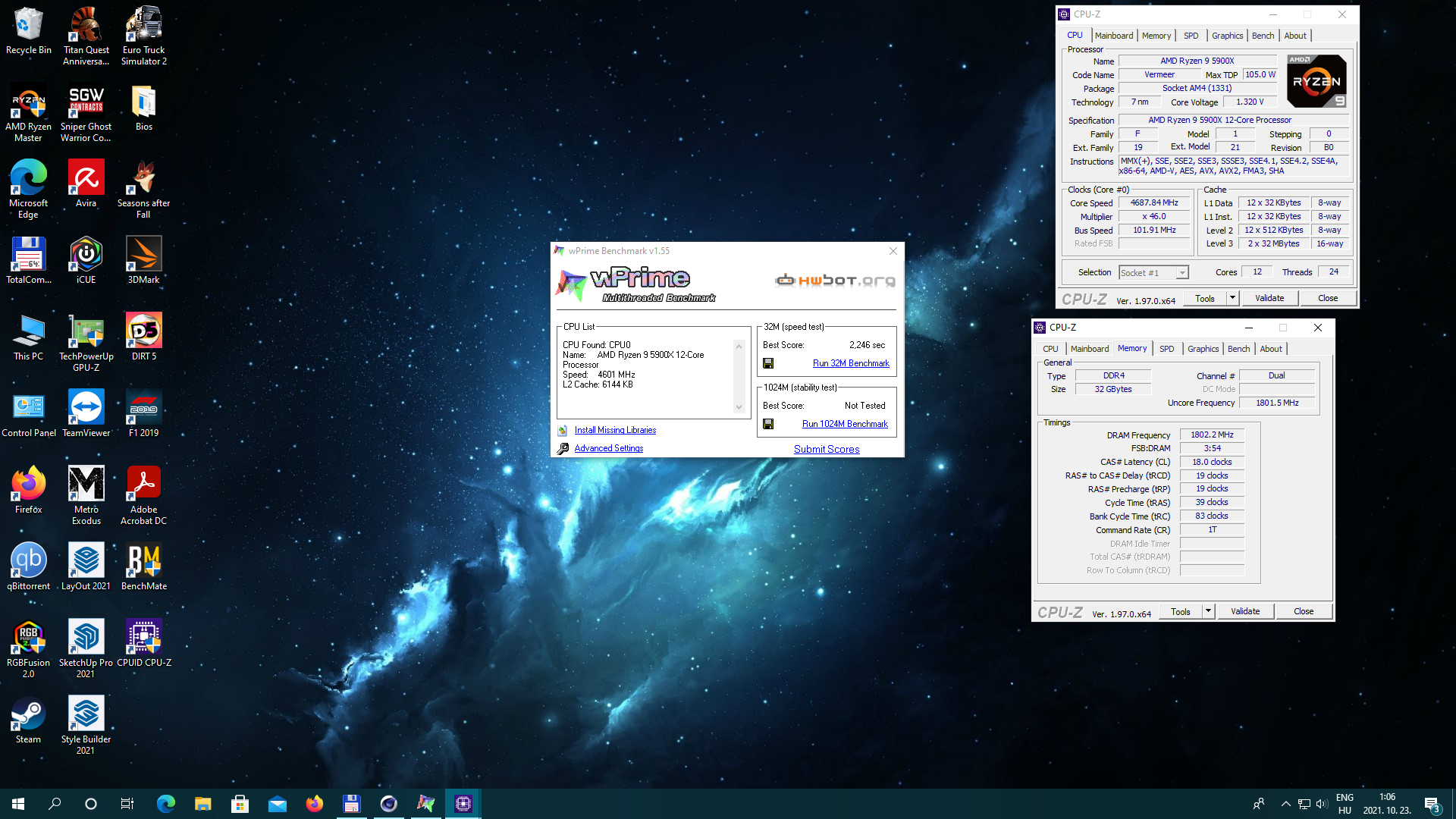The height and width of the screenshot is (819, 1456).
Task: Select the Adobe Acrobat DC icon
Action: click(x=143, y=496)
